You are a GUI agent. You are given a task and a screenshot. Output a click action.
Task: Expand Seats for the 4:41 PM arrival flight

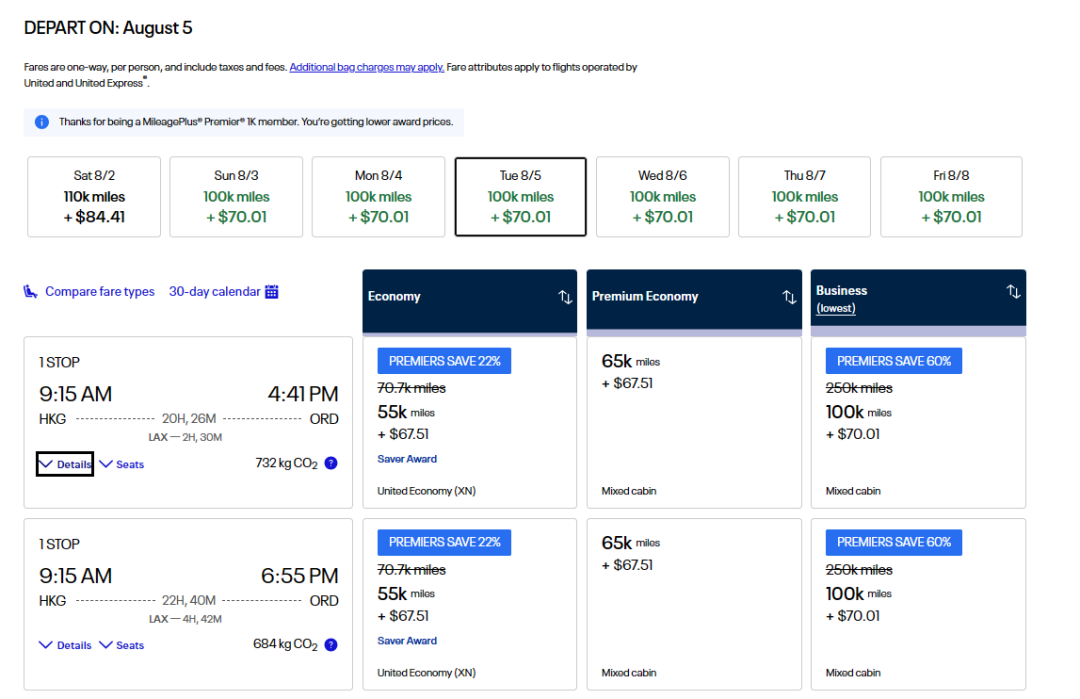(x=122, y=464)
